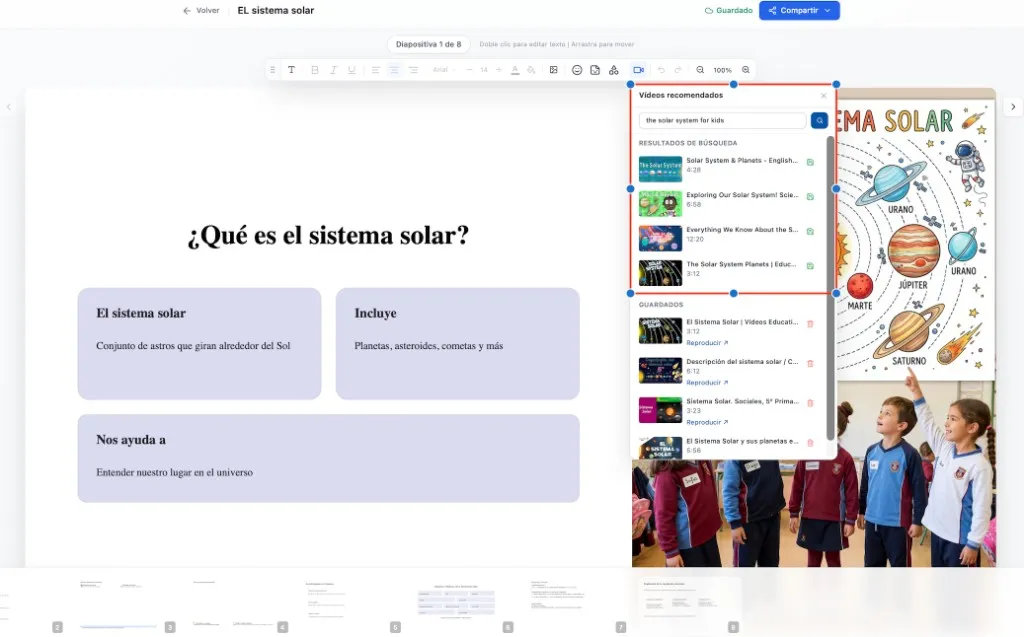The image size is (1024, 637).
Task: Align text to the right
Action: tap(413, 70)
